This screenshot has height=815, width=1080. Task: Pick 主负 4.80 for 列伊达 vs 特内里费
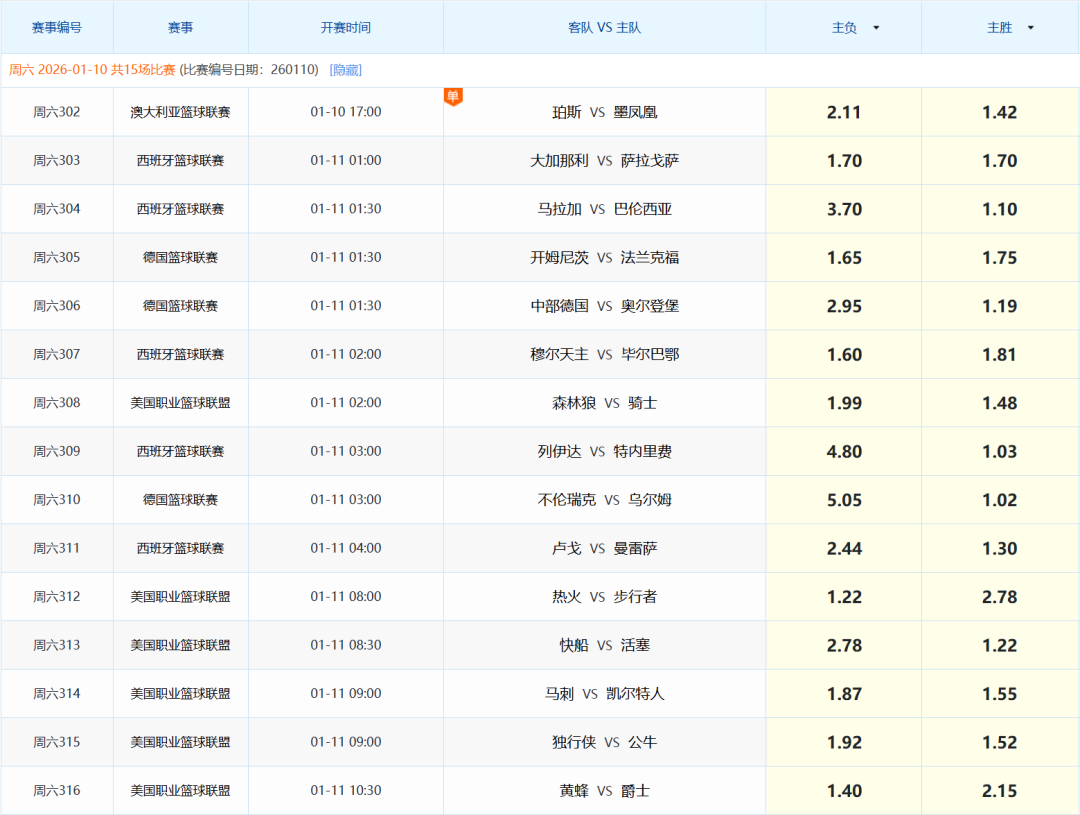[x=844, y=451]
